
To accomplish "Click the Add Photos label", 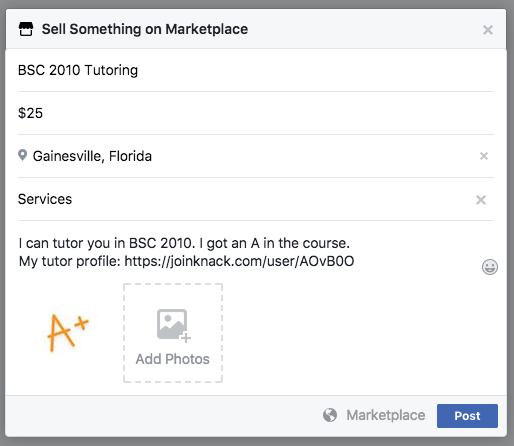I will (x=172, y=359).
